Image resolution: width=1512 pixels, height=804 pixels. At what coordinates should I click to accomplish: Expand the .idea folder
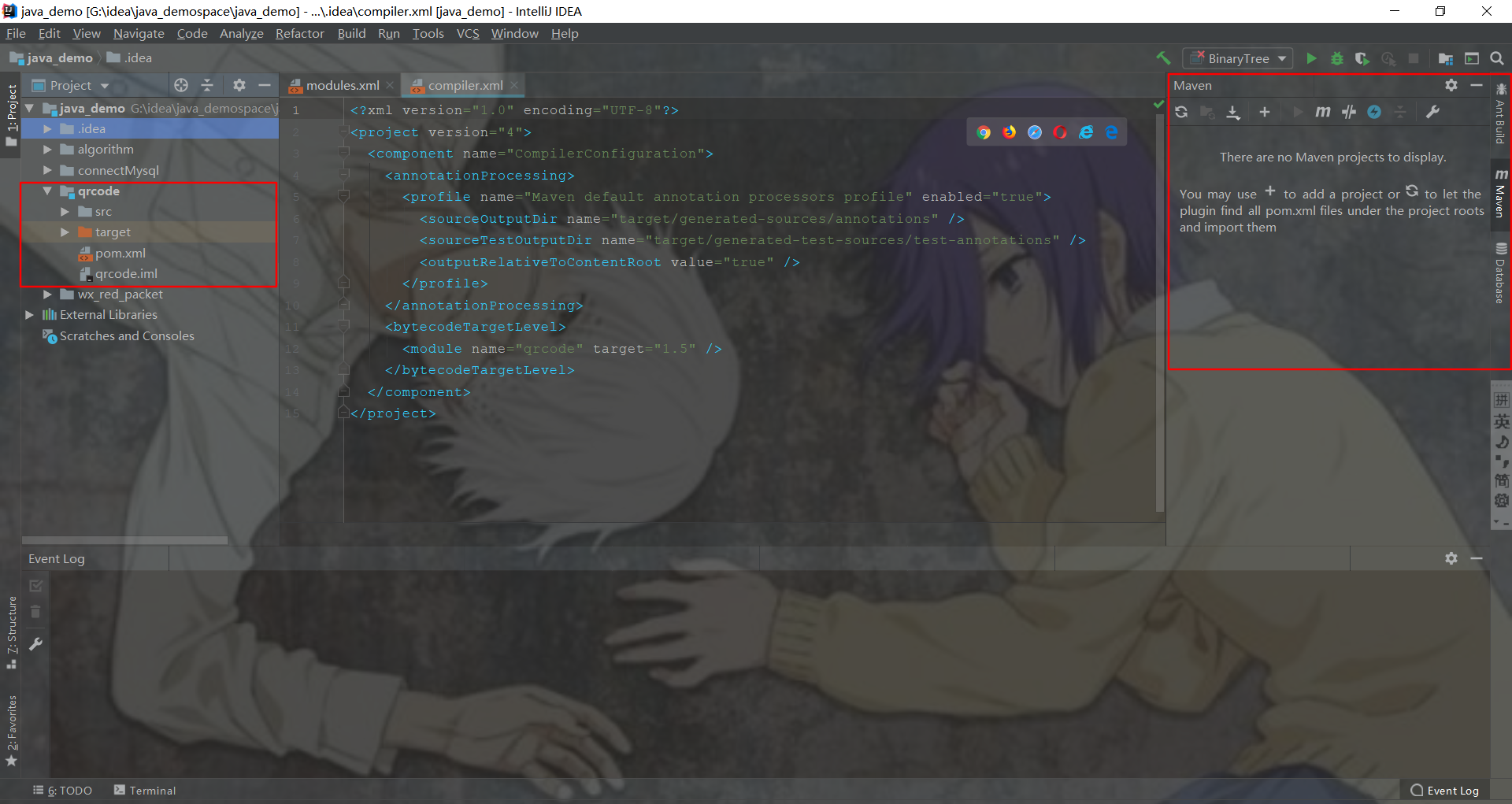pos(47,128)
